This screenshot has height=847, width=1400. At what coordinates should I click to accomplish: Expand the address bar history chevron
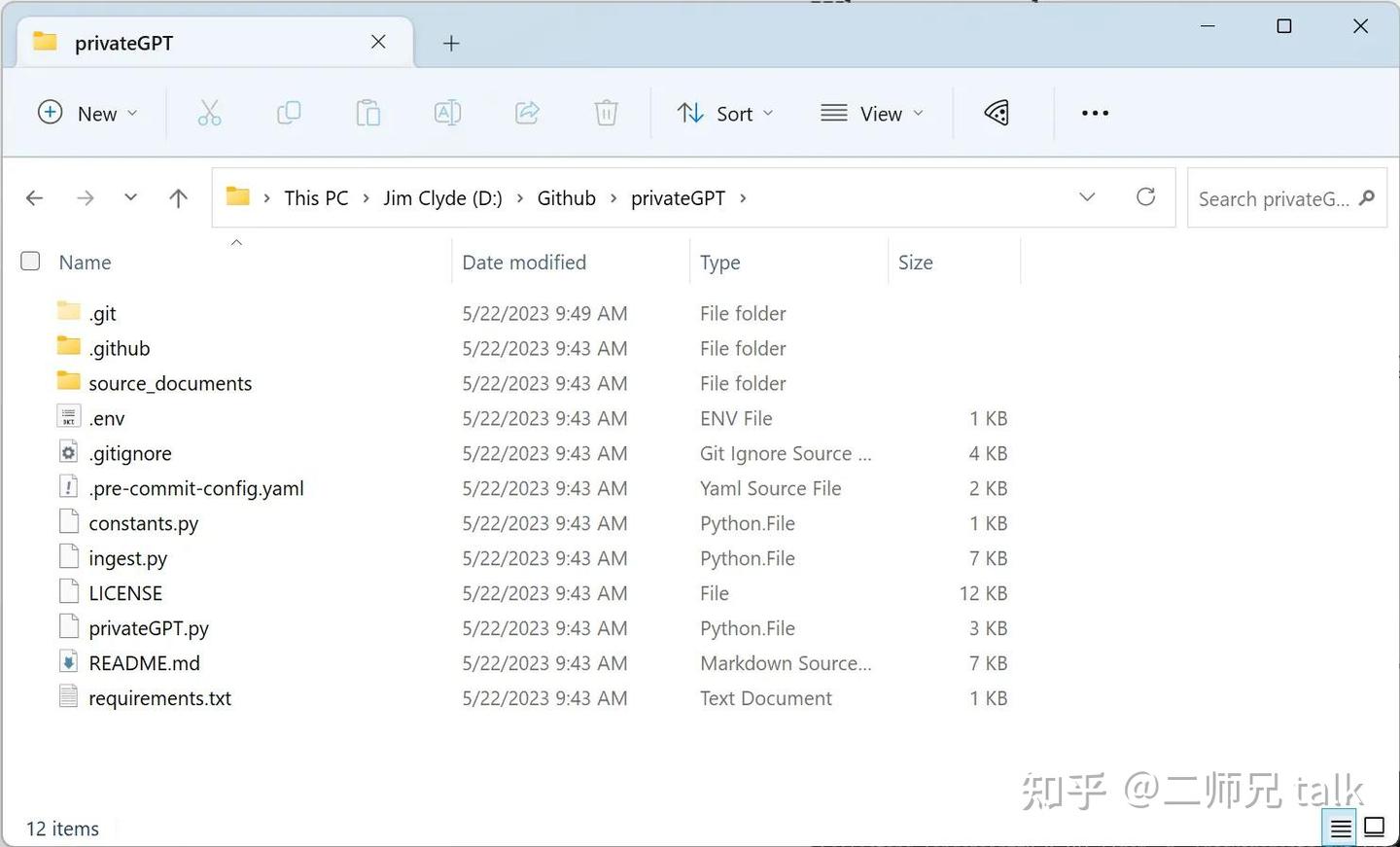coord(1087,197)
